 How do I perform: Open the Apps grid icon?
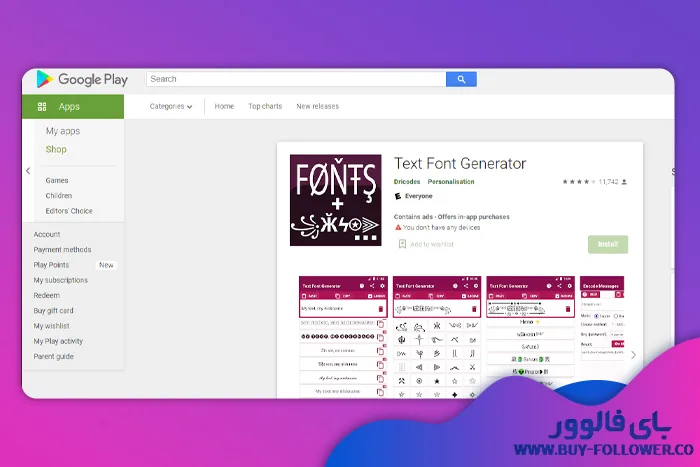[42, 107]
